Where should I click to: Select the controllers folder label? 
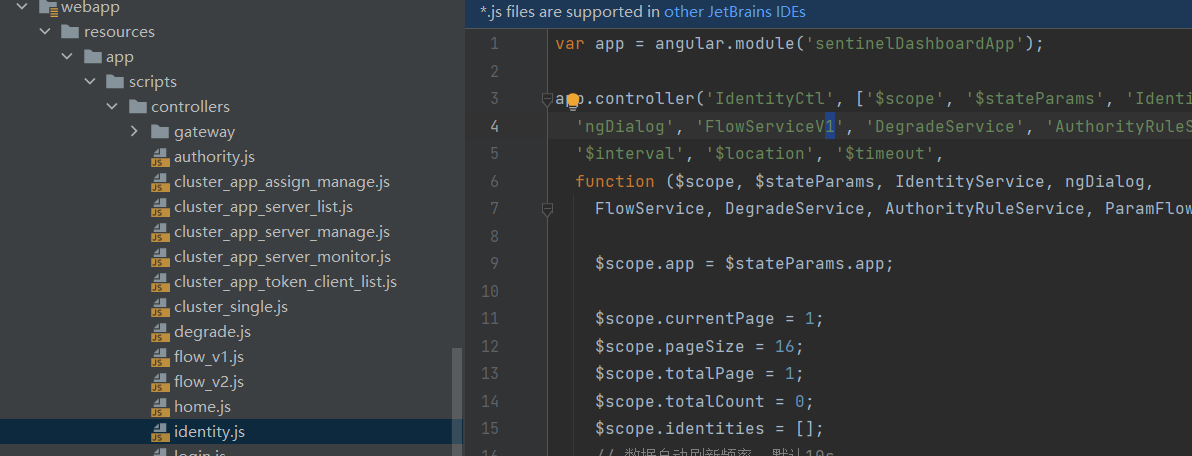pos(190,107)
